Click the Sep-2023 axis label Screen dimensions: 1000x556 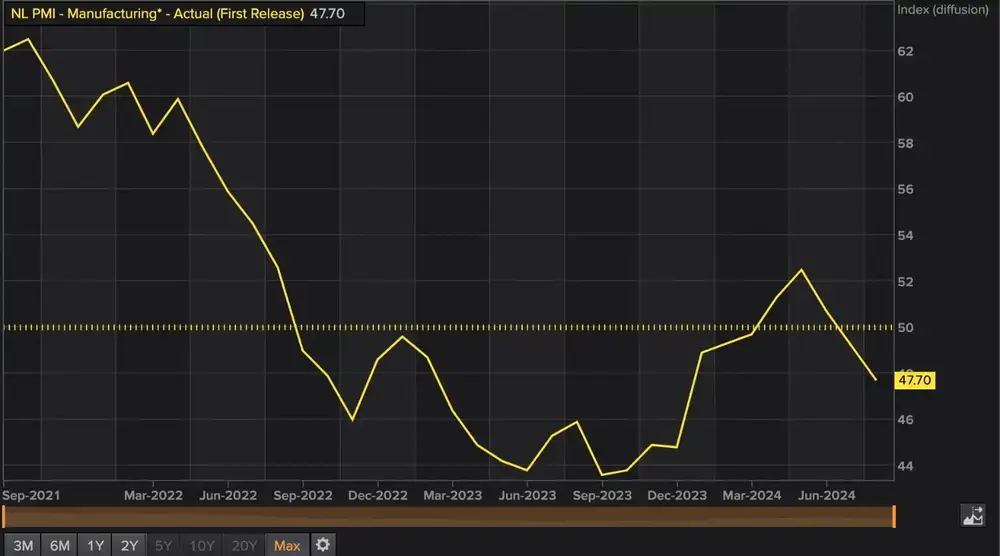tap(602, 495)
